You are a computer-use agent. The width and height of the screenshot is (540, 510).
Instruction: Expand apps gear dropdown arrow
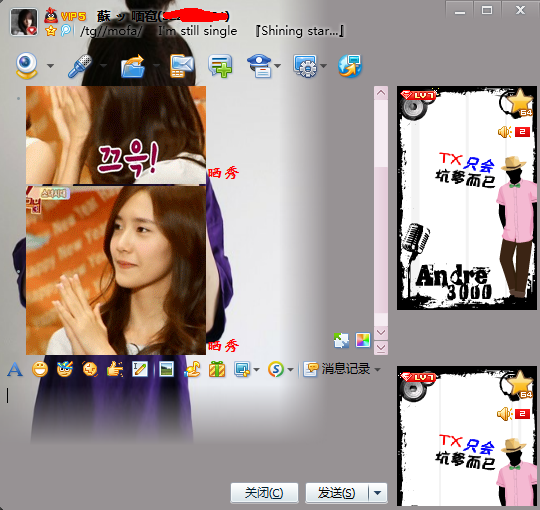point(323,65)
